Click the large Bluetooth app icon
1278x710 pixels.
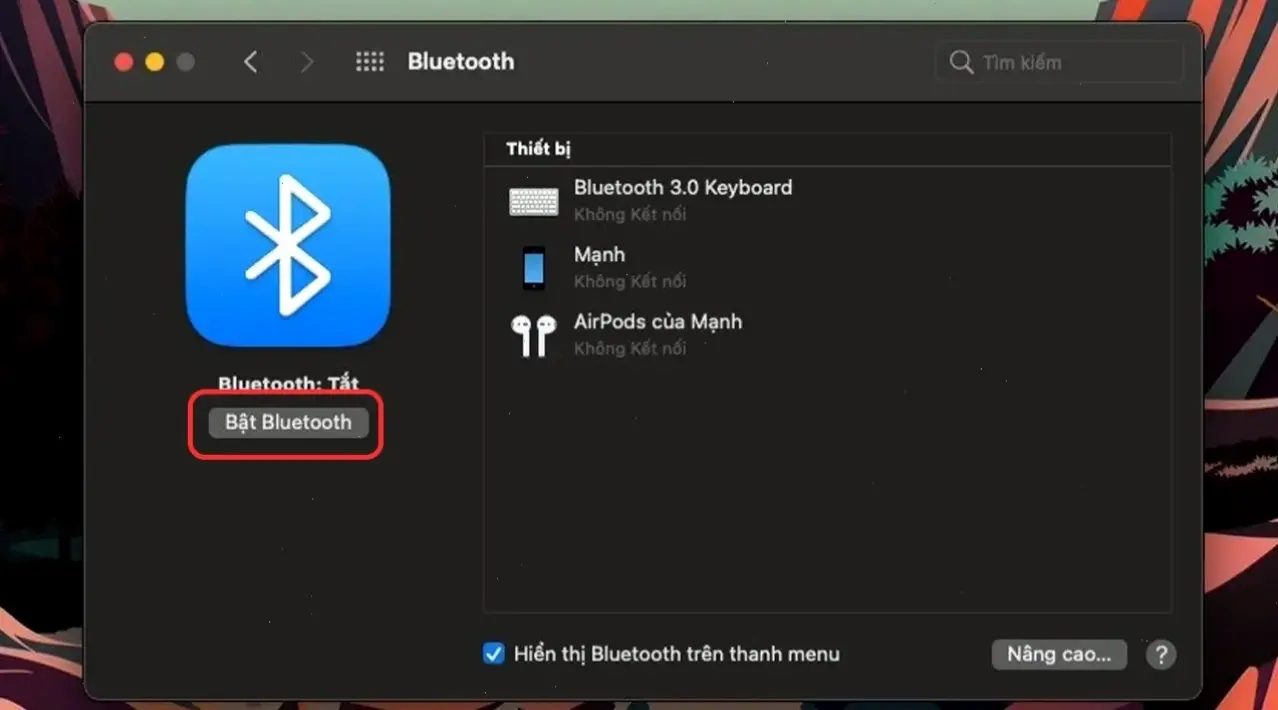tap(288, 247)
